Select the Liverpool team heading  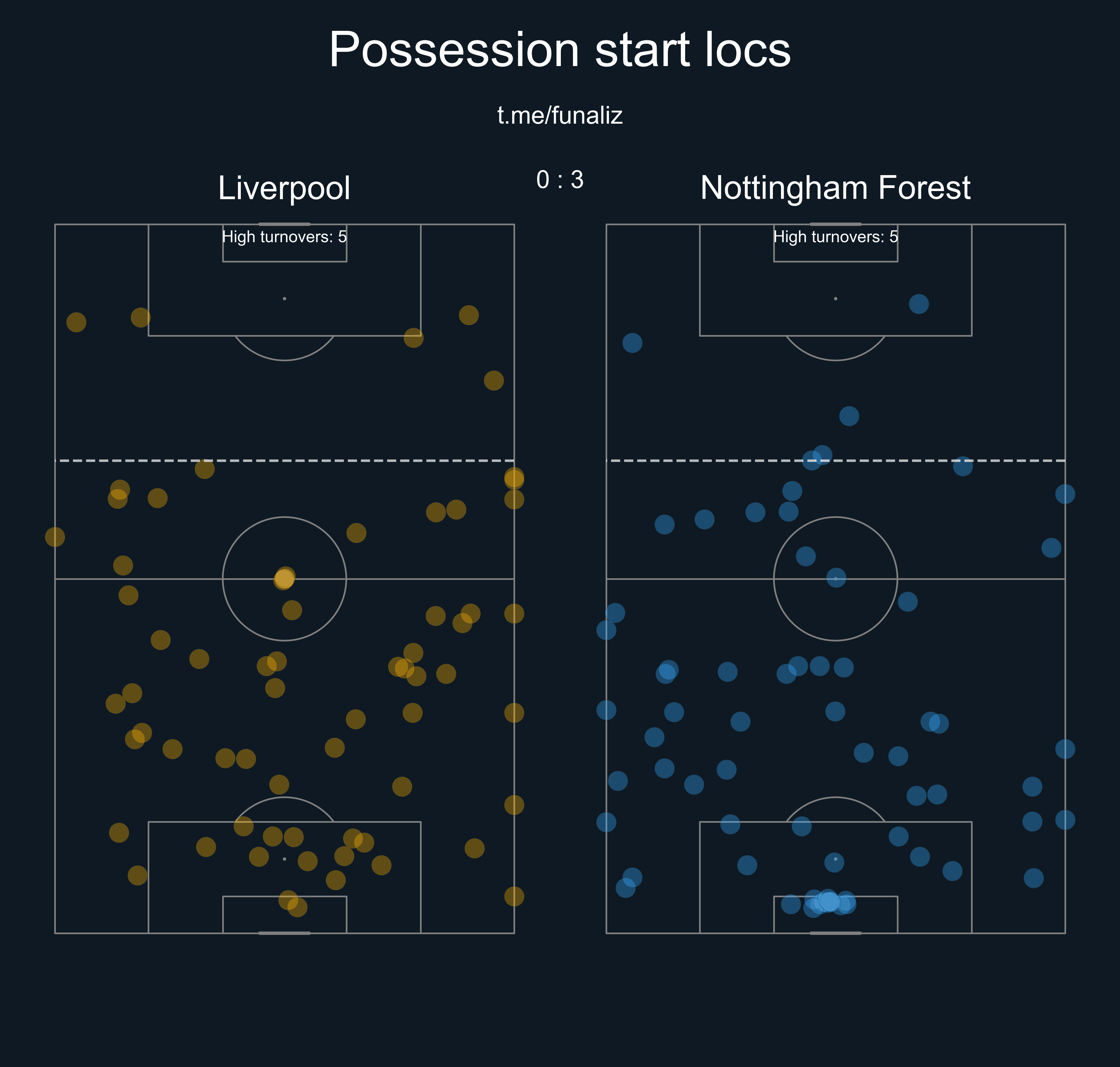click(x=284, y=188)
